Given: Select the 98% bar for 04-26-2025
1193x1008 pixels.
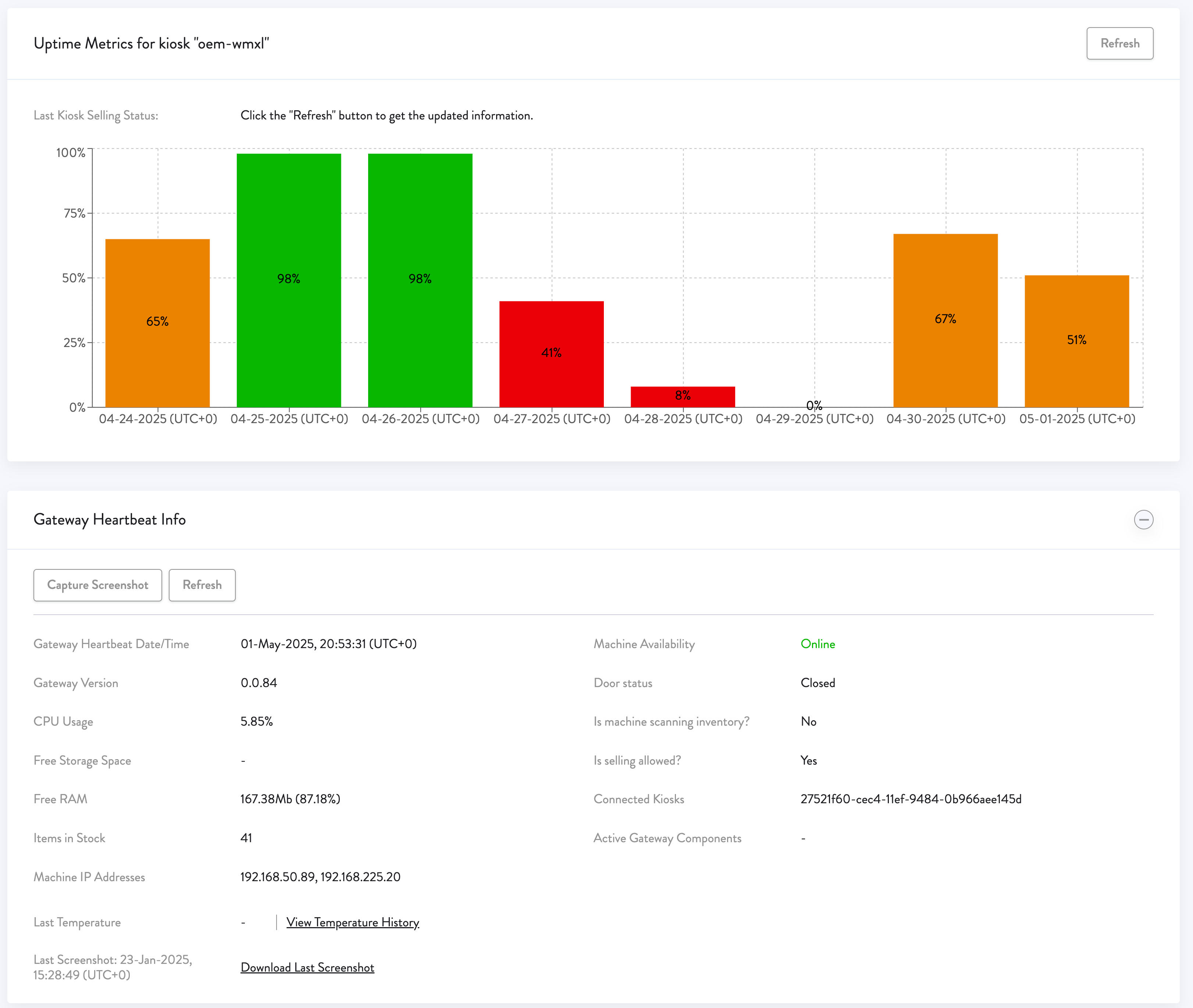Looking at the screenshot, I should pyautogui.click(x=420, y=280).
